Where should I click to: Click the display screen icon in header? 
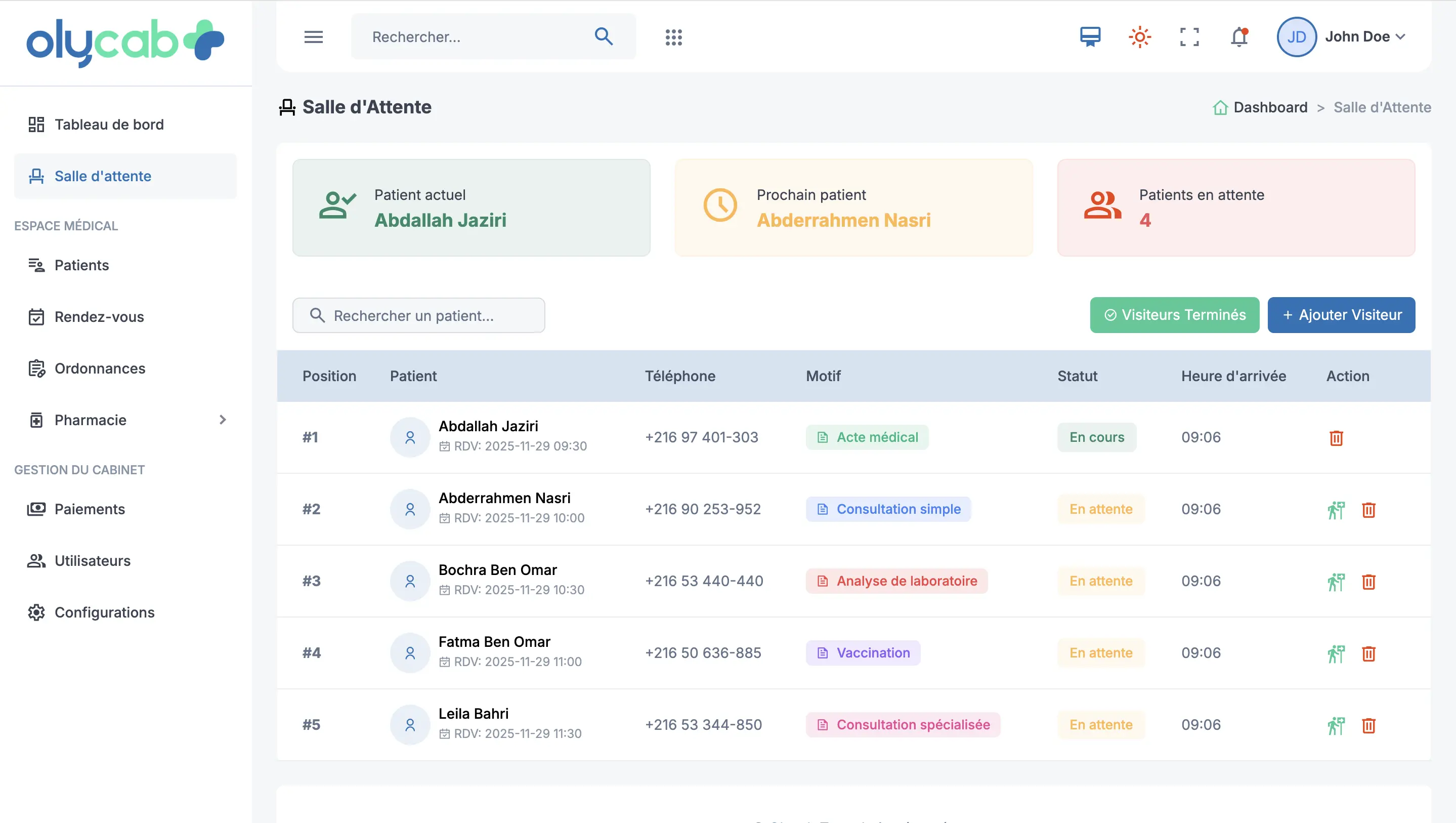1090,37
